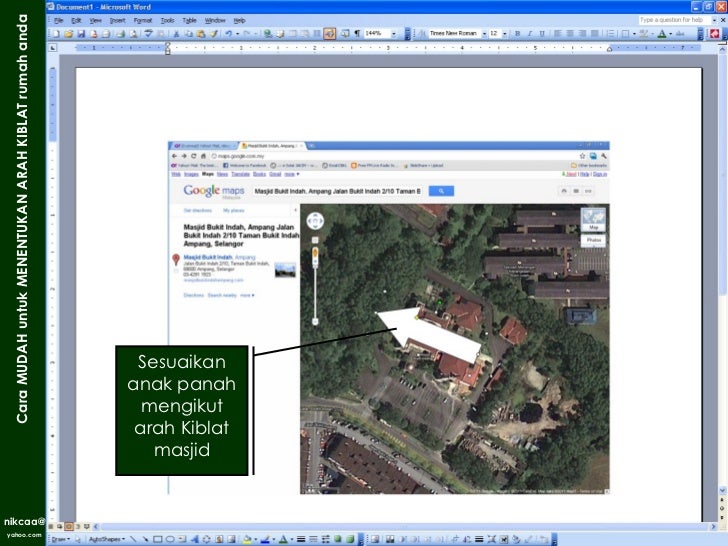Click the Font Color A swatch
Viewport: 728px width, 546px height.
662,33
